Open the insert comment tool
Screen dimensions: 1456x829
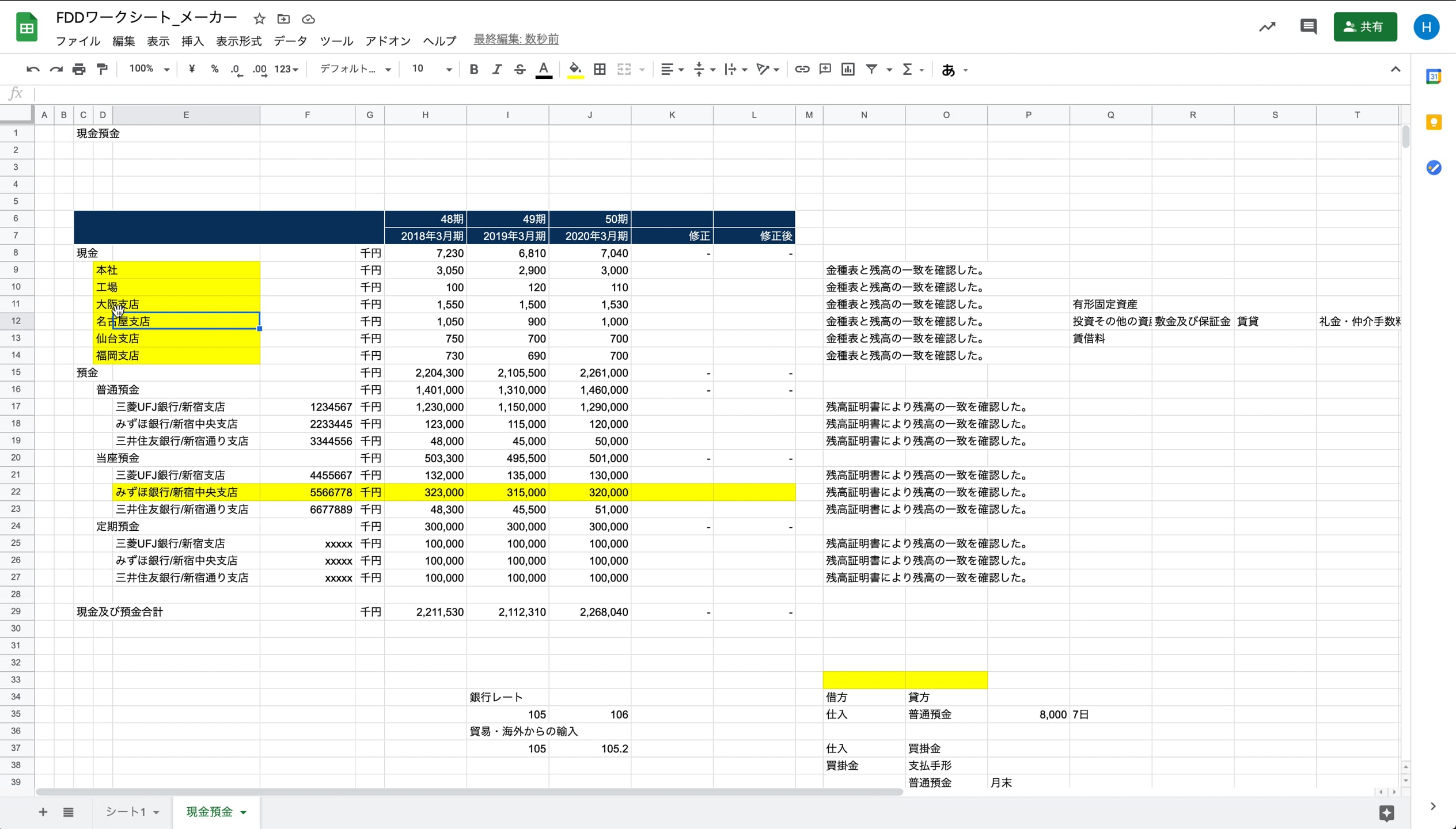pos(824,69)
